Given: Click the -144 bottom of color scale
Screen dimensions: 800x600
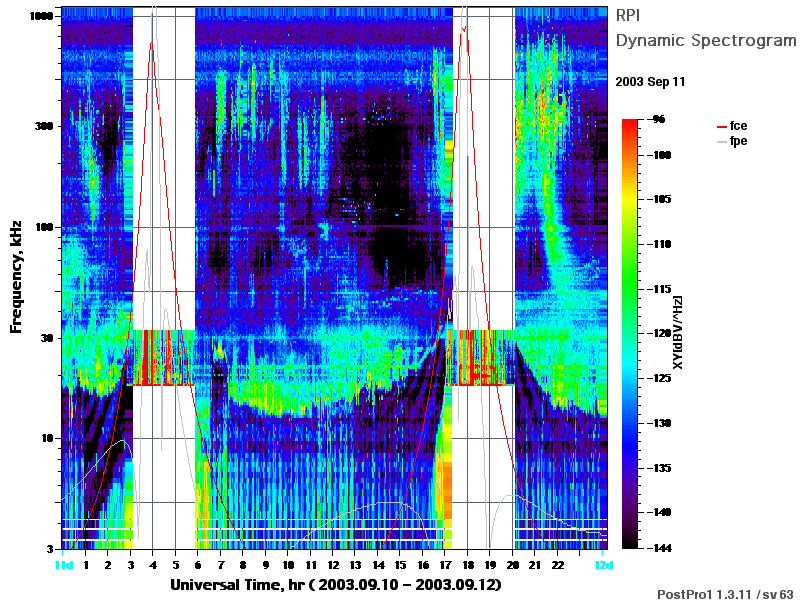Looking at the screenshot, I should [659, 548].
